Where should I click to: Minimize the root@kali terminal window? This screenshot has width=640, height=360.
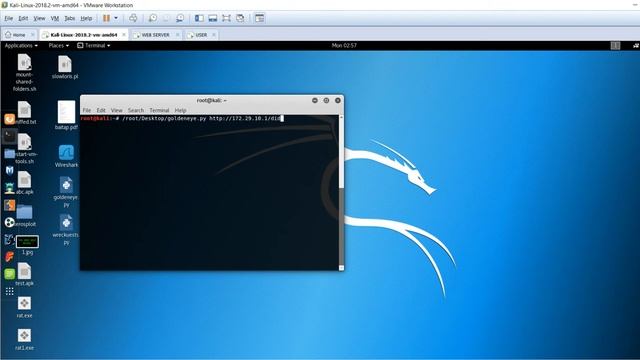point(315,100)
